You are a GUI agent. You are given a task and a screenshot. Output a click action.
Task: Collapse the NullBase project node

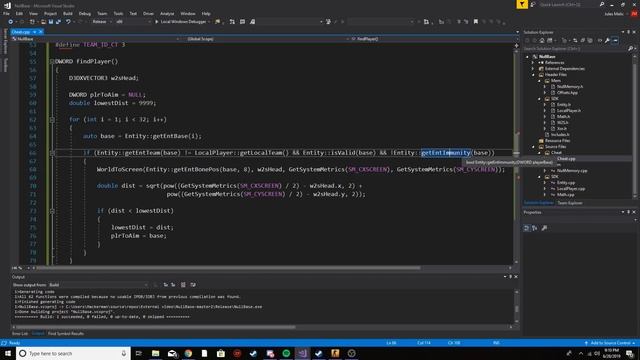click(x=527, y=57)
